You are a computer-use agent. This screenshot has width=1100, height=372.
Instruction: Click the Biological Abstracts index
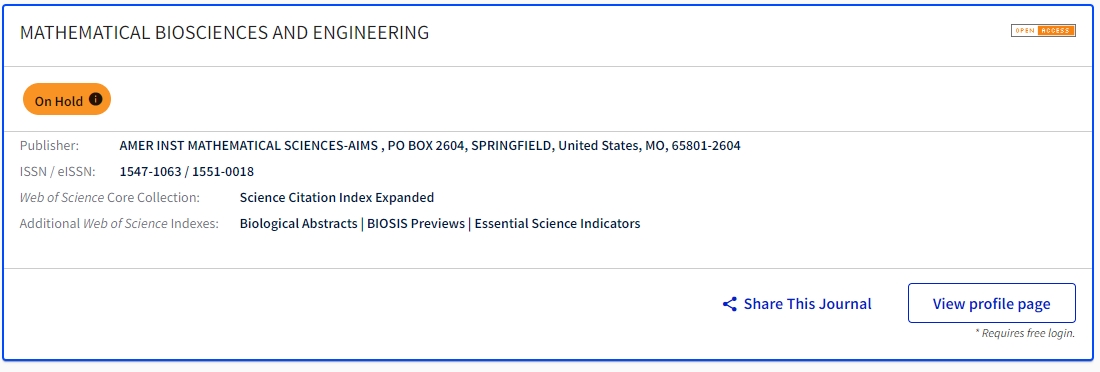point(298,224)
